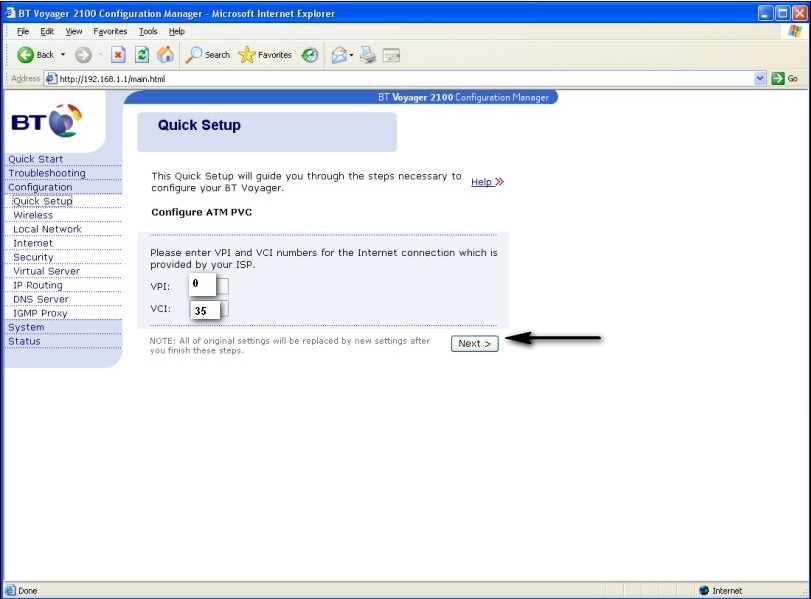811x599 pixels.
Task: Select Configuration in the sidebar
Action: click(x=40, y=187)
